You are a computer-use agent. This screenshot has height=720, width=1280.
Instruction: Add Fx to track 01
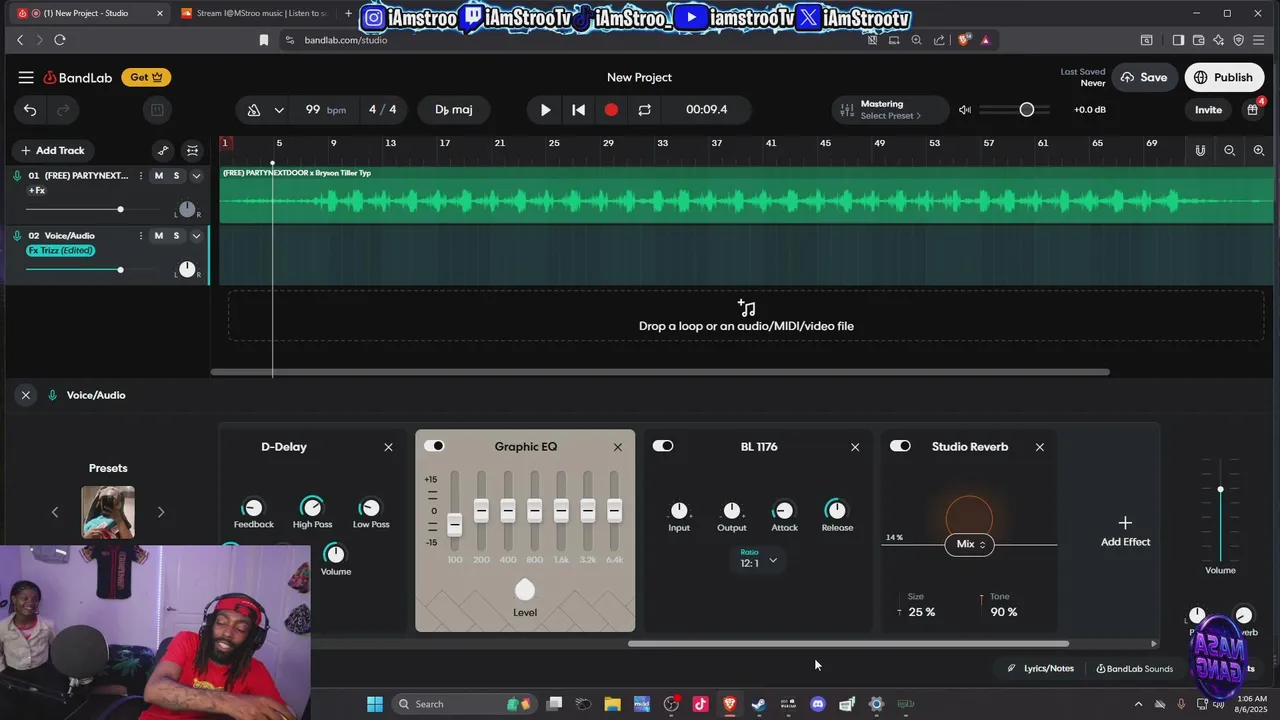pyautogui.click(x=37, y=190)
